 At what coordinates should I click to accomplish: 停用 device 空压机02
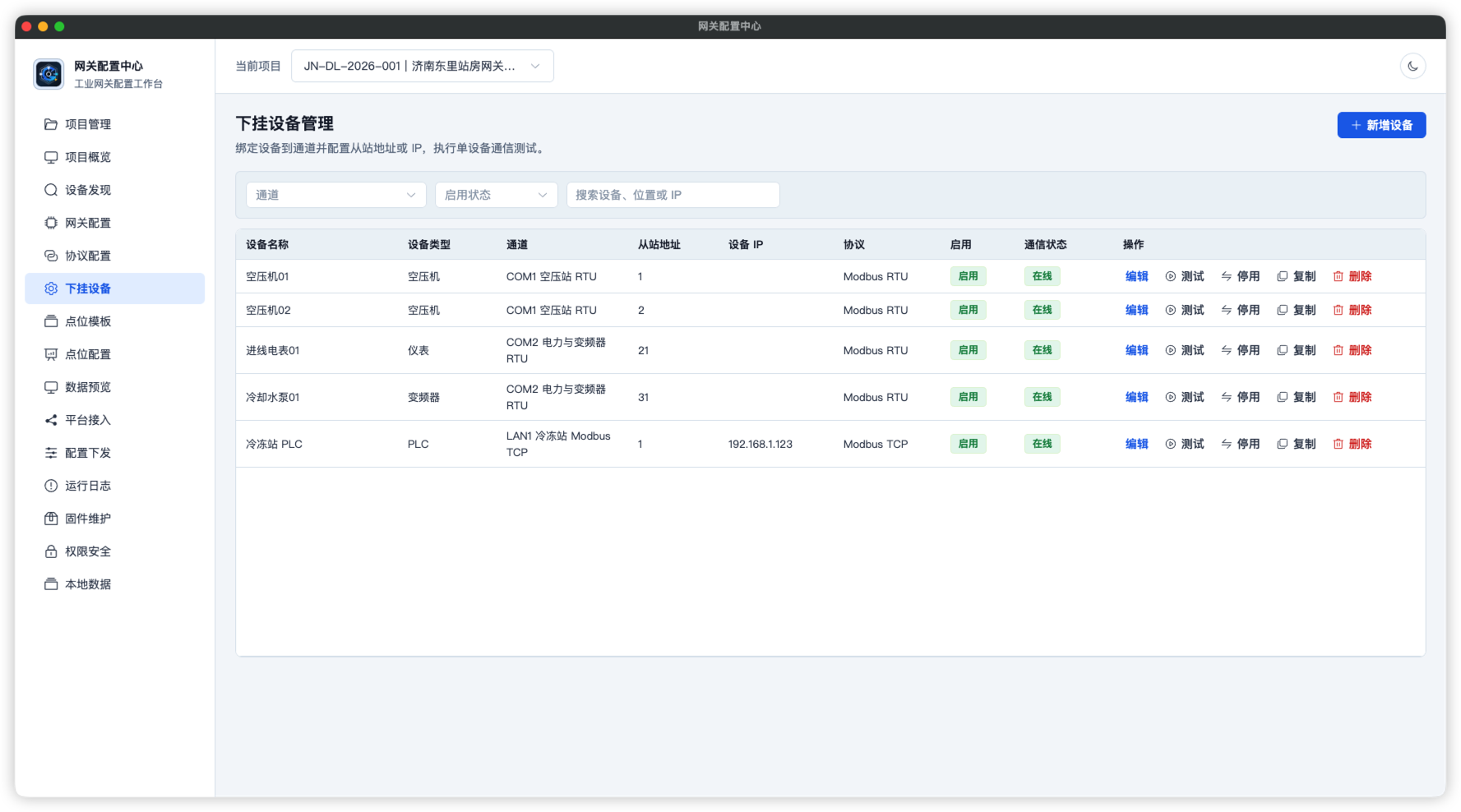pyautogui.click(x=1240, y=310)
